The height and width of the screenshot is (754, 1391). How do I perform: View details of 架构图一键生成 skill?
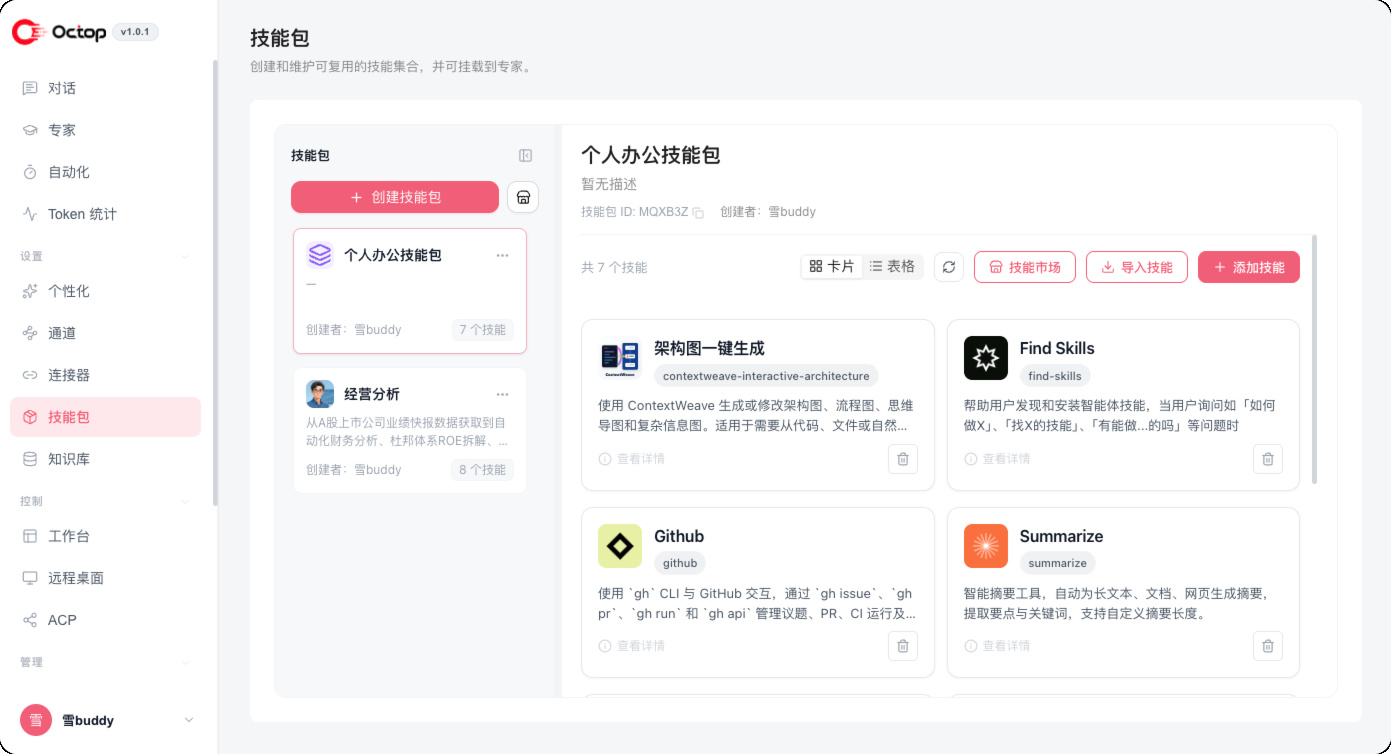click(x=632, y=459)
